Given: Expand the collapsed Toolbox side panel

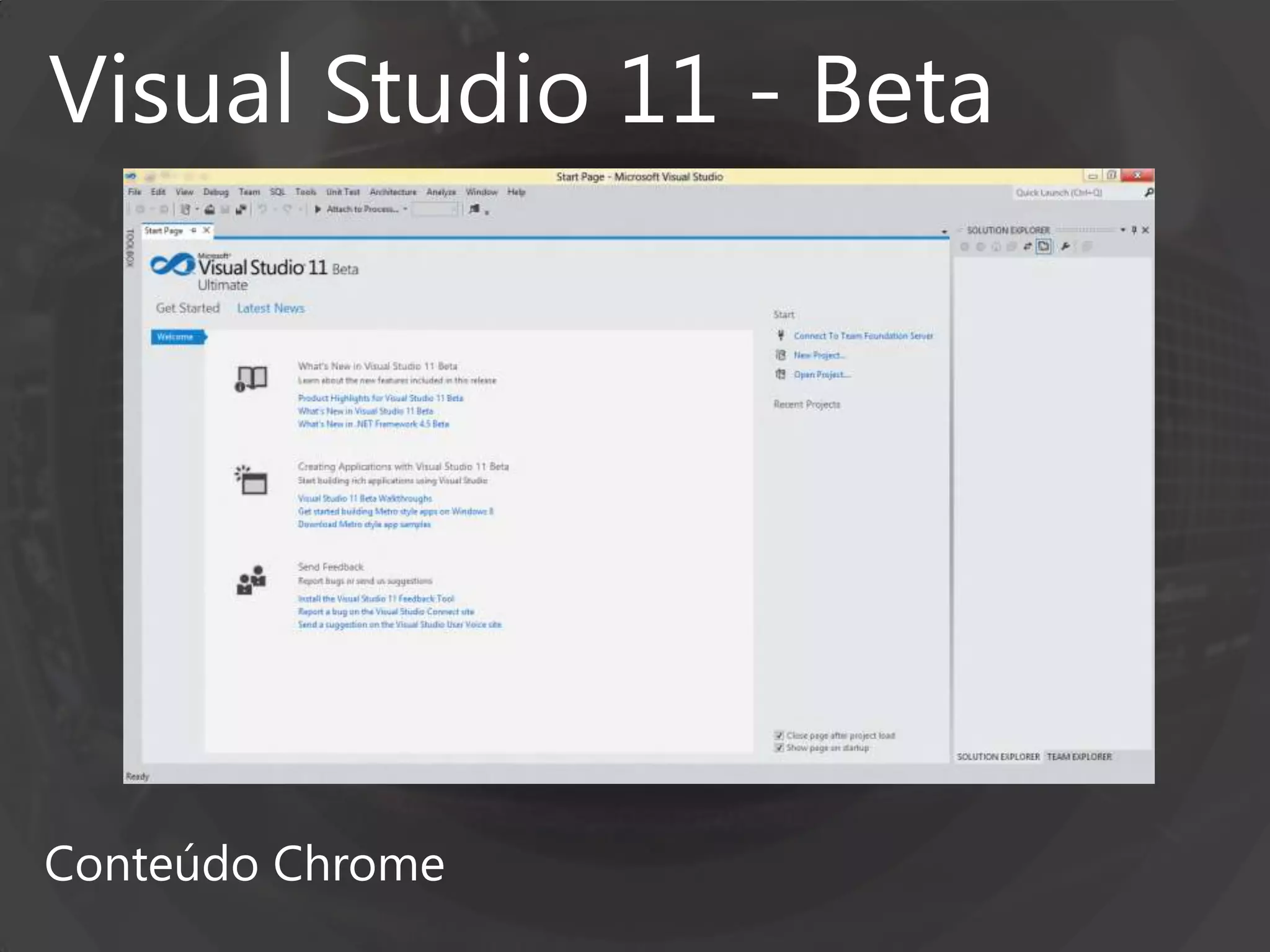Looking at the screenshot, I should point(130,248).
